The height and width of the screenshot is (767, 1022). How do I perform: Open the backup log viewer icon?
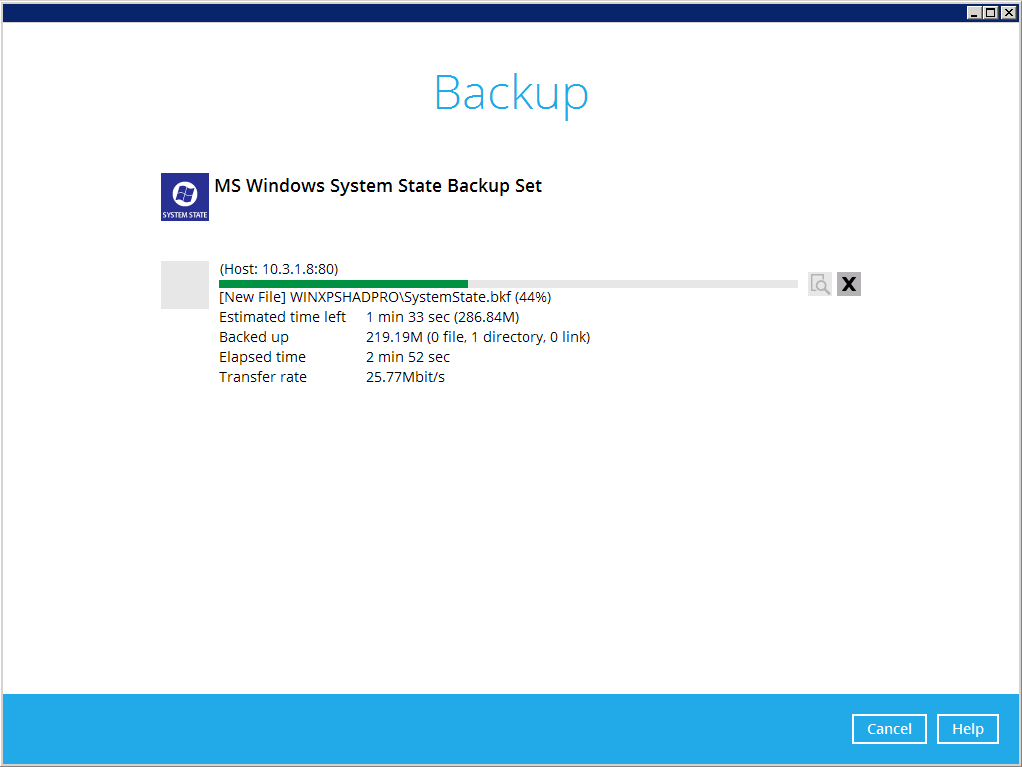[820, 284]
